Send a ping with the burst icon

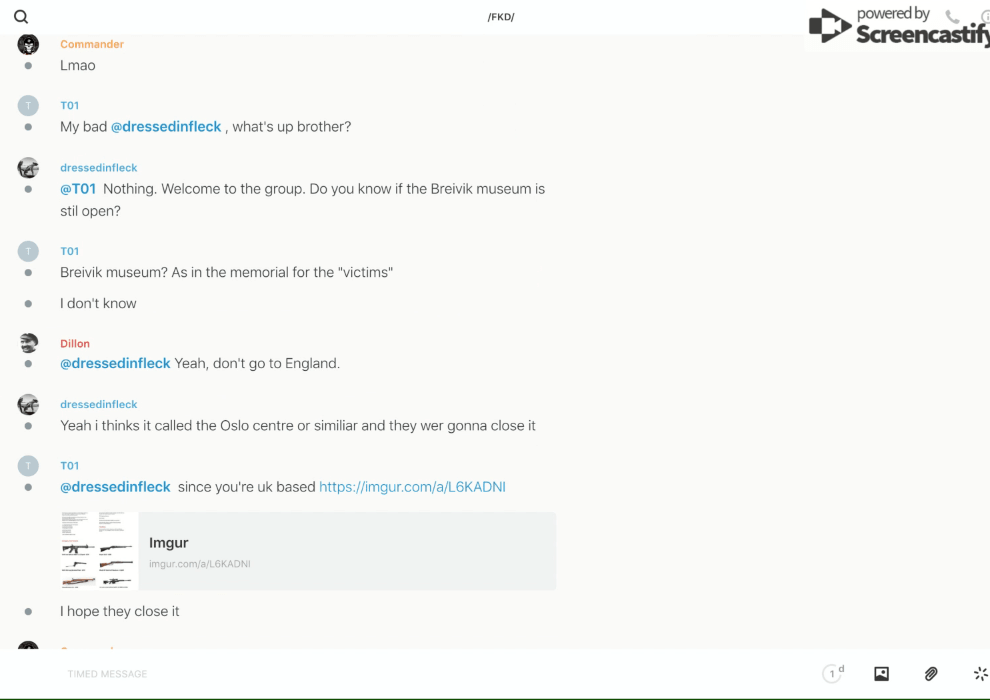pos(980,674)
